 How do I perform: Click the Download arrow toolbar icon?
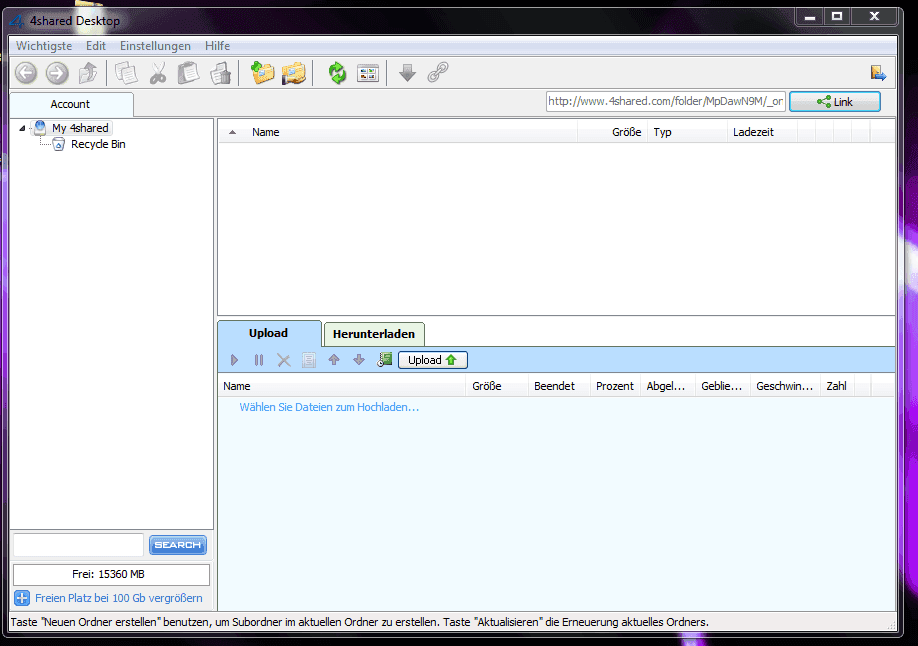click(407, 73)
